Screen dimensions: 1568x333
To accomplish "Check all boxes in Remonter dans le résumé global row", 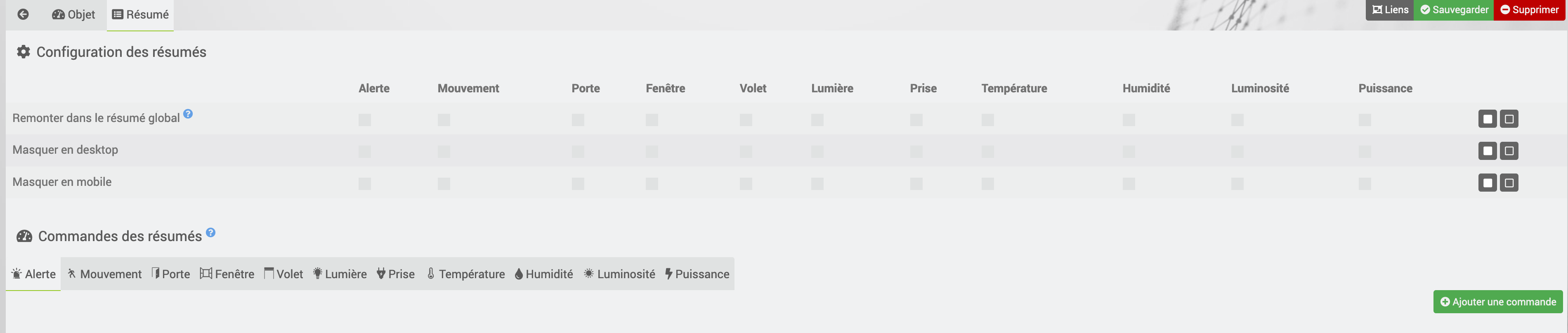I will point(1488,119).
